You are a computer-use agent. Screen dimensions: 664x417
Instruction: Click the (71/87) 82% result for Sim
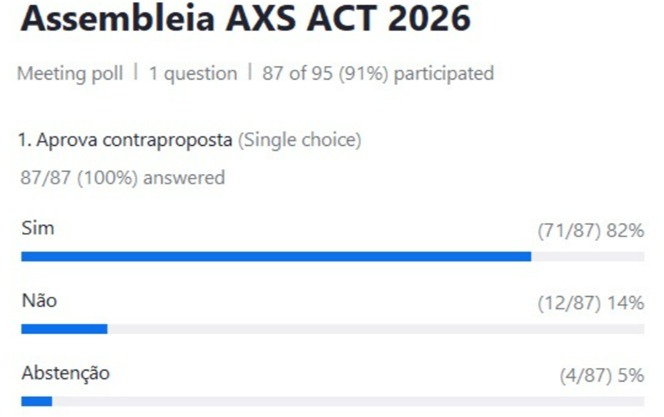click(591, 231)
